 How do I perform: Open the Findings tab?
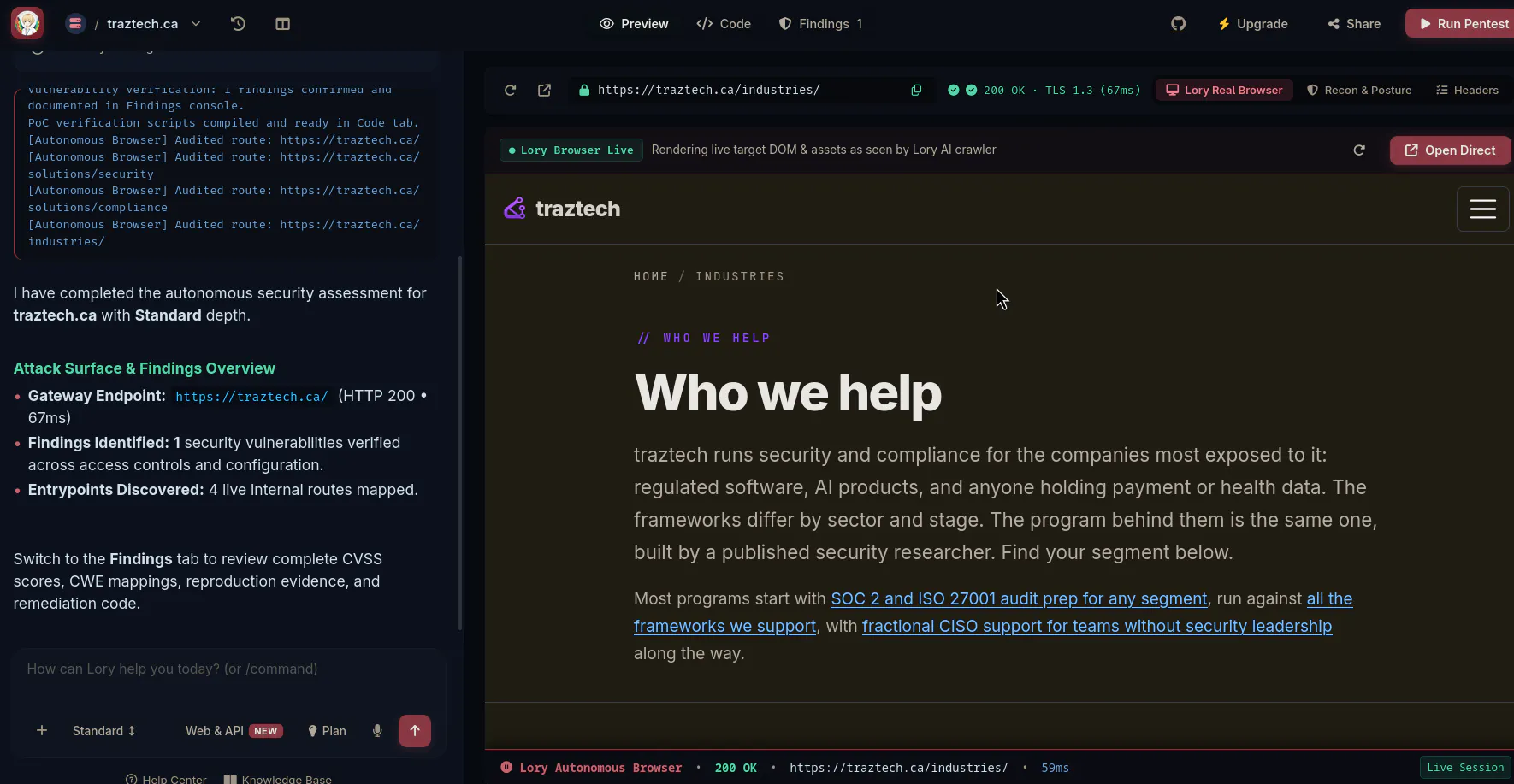tap(820, 23)
